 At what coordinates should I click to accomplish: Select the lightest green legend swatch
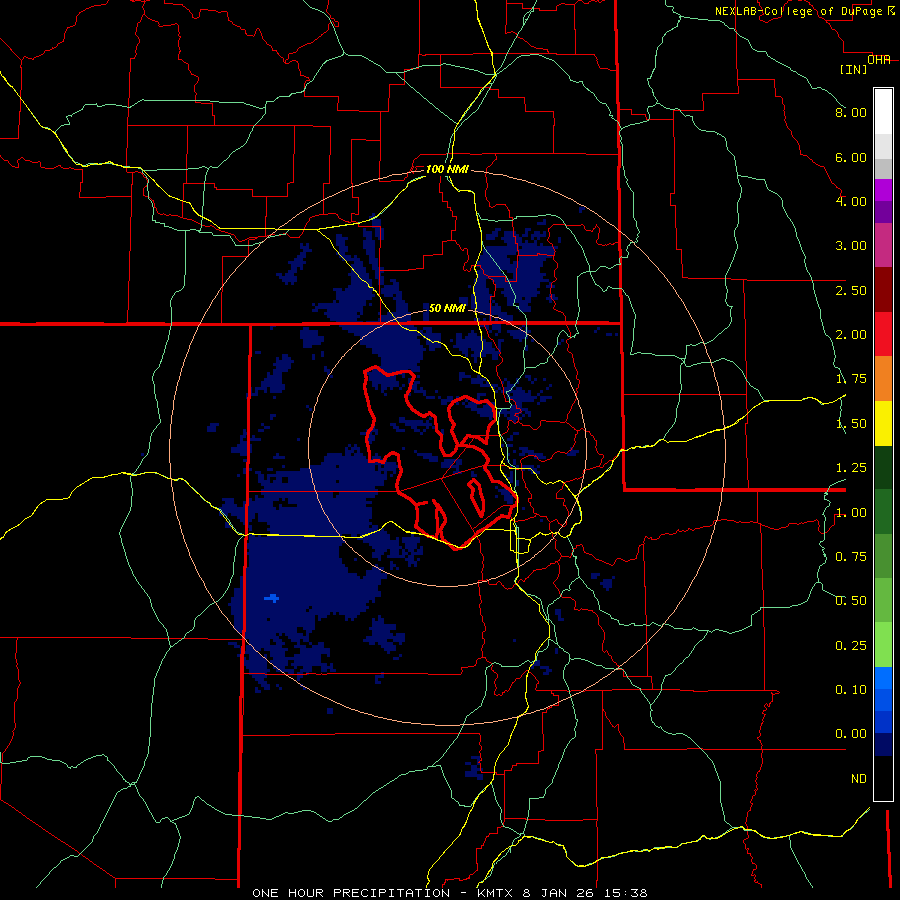883,645
